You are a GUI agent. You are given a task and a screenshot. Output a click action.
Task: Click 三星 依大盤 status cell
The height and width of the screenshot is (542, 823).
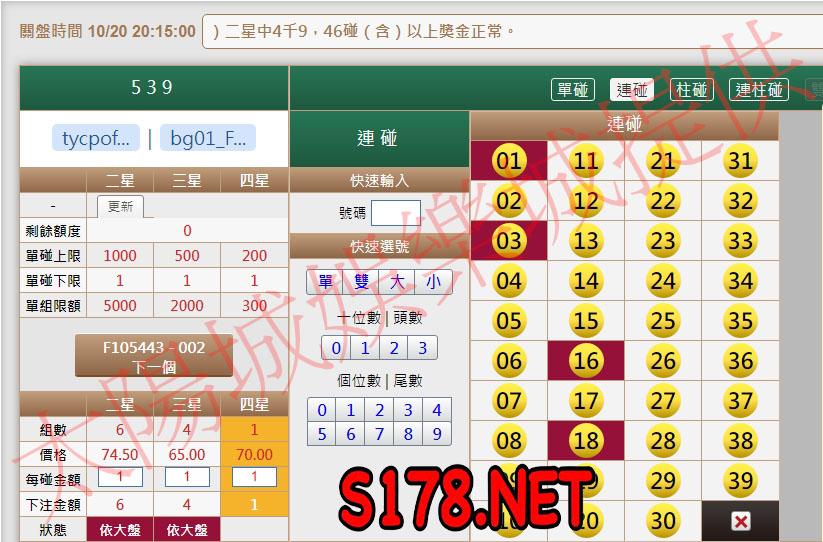[x=187, y=529]
